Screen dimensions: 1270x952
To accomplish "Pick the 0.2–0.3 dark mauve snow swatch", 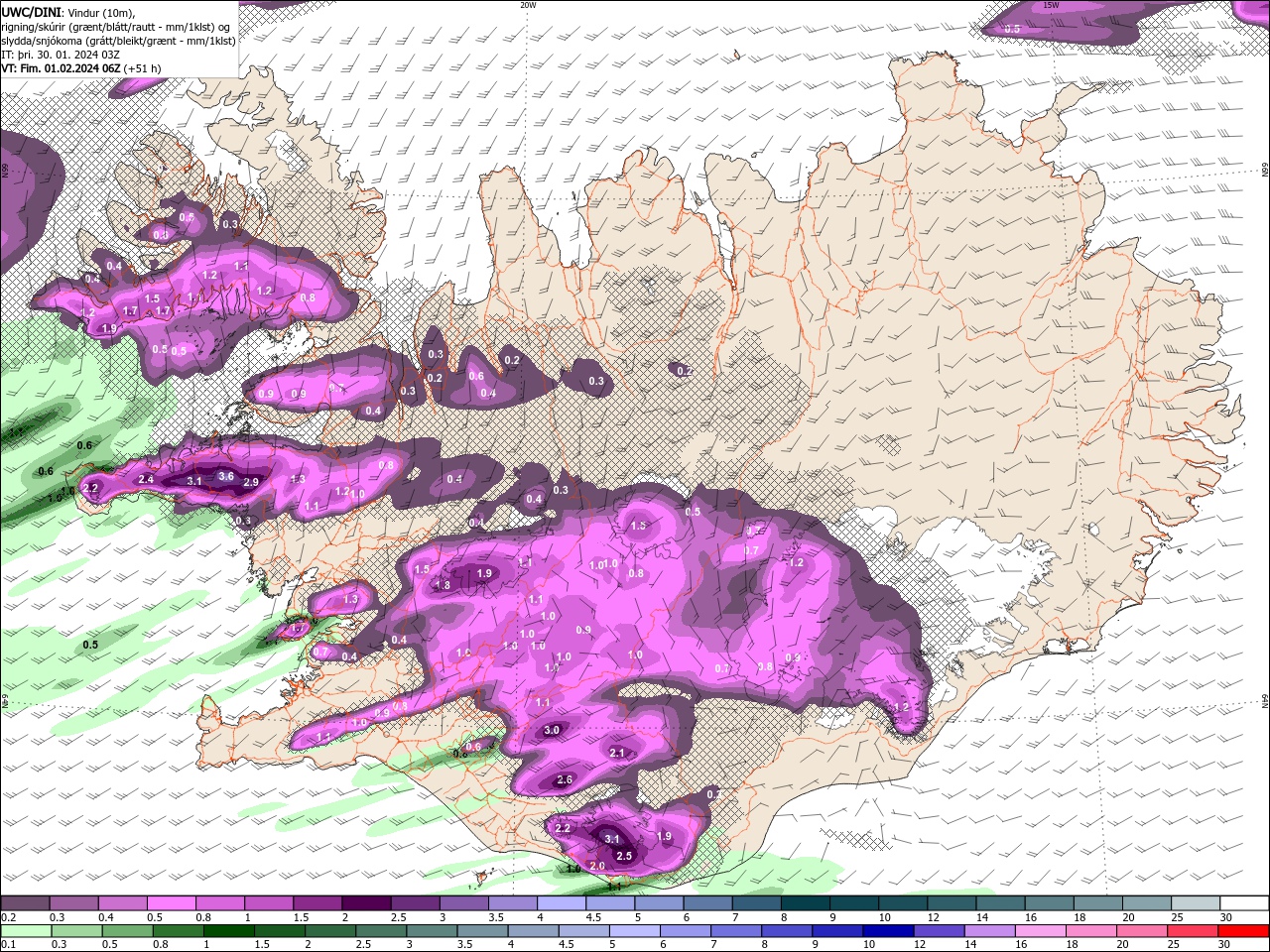I will [x=25, y=904].
